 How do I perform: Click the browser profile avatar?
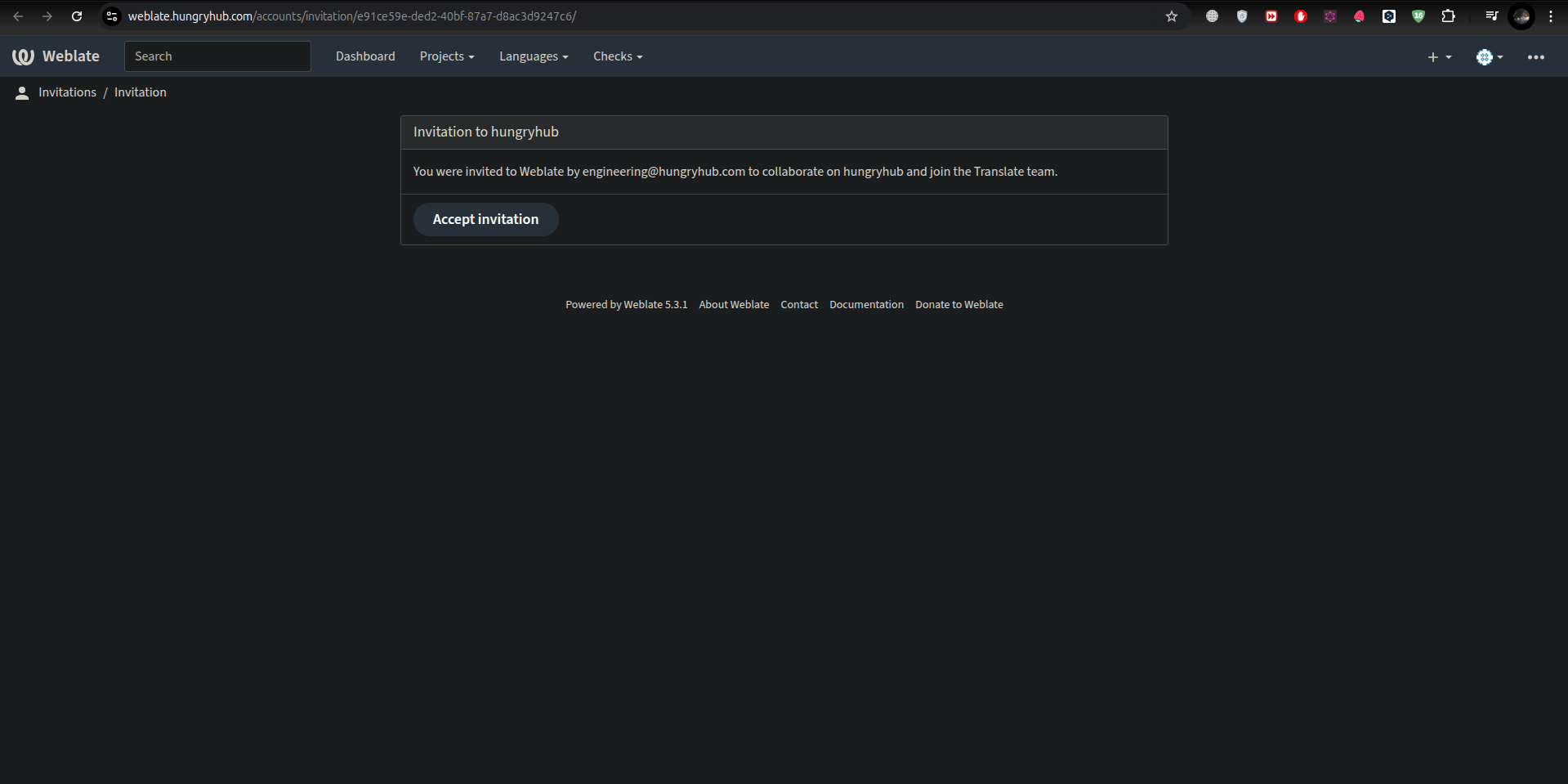click(x=1521, y=16)
